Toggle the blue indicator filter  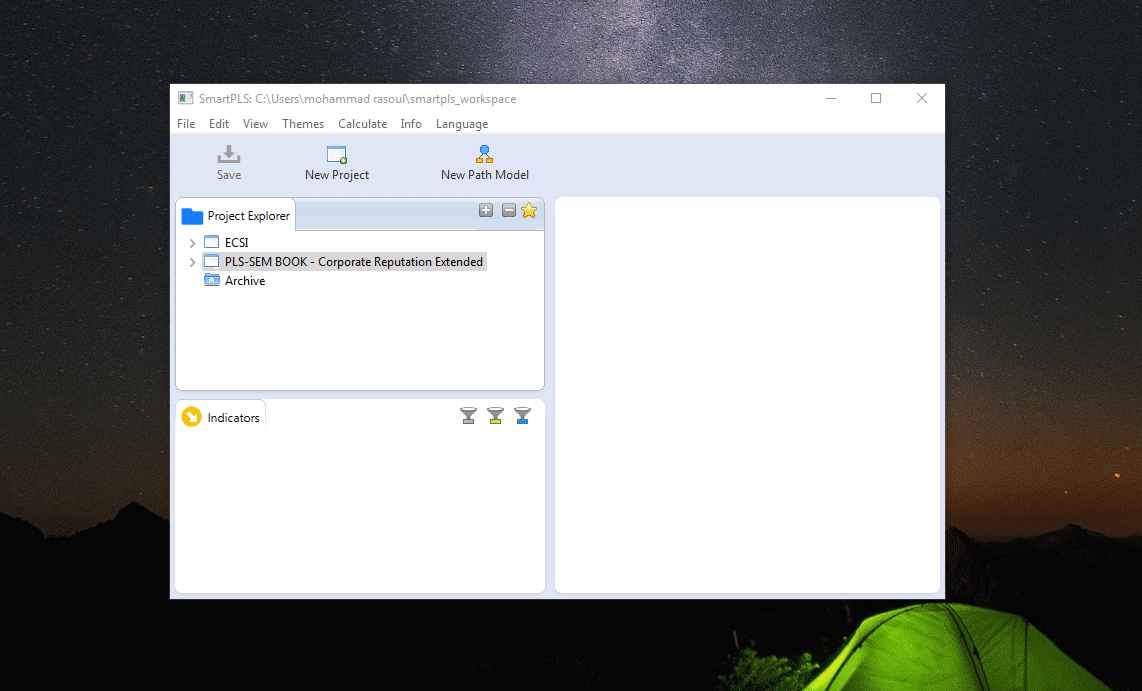coord(522,416)
